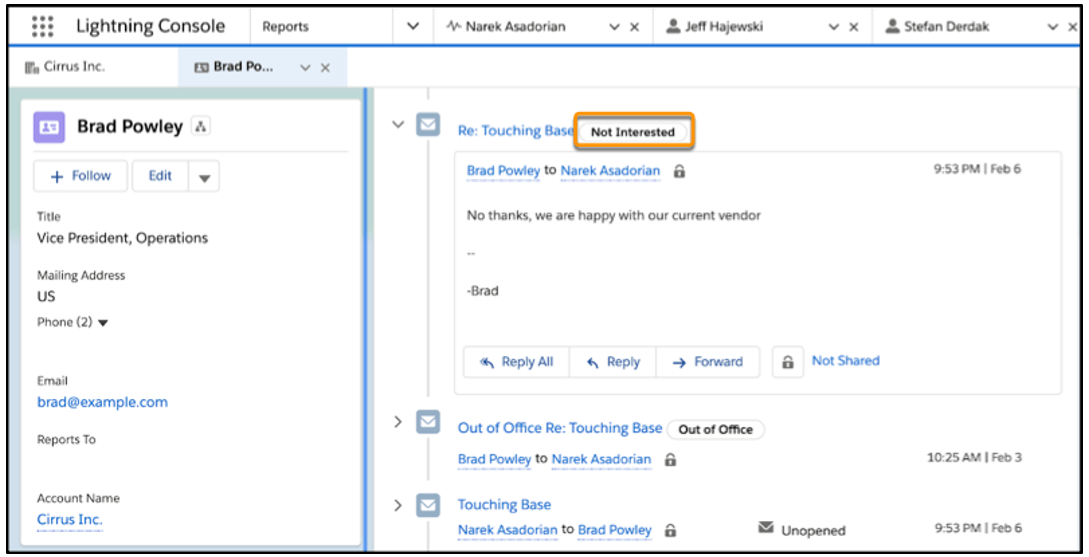Click Narek Asadorian sender link in Touching Base row

pyautogui.click(x=508, y=530)
